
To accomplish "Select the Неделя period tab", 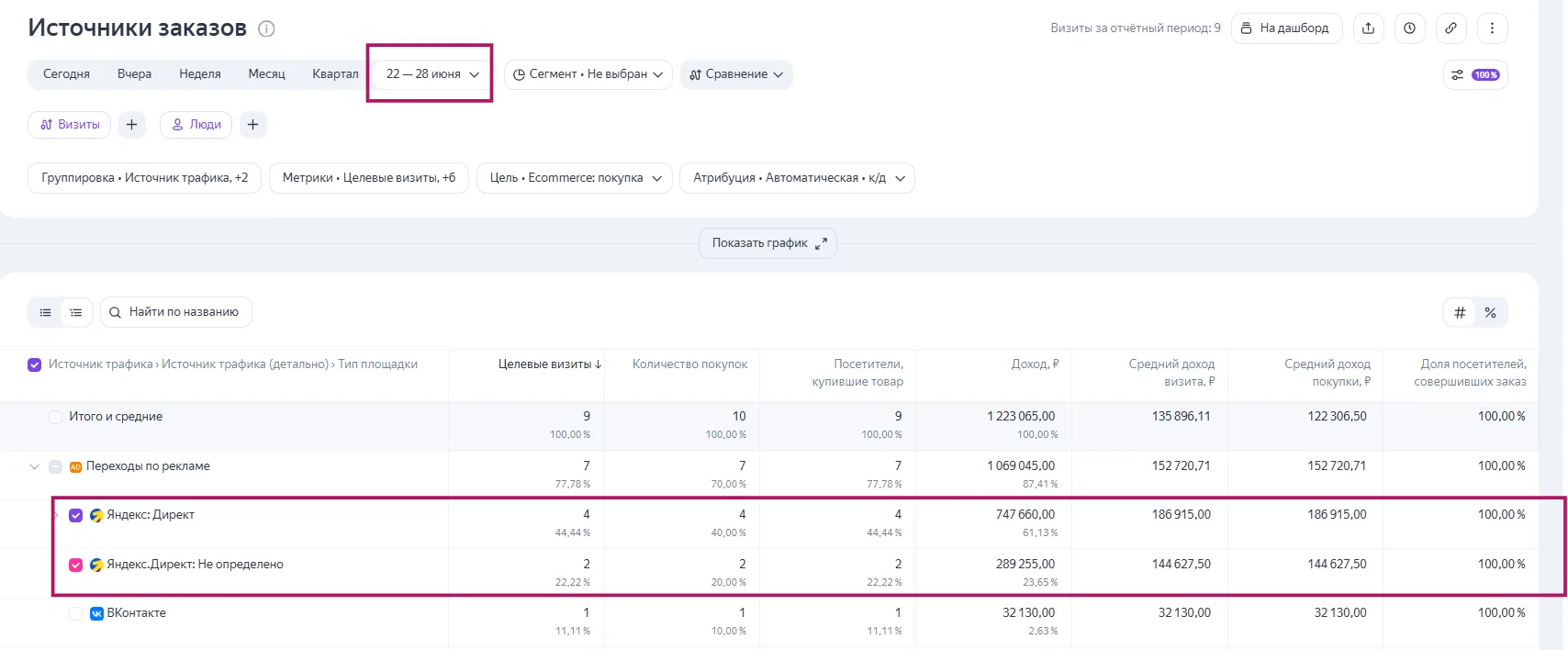I will pos(200,74).
